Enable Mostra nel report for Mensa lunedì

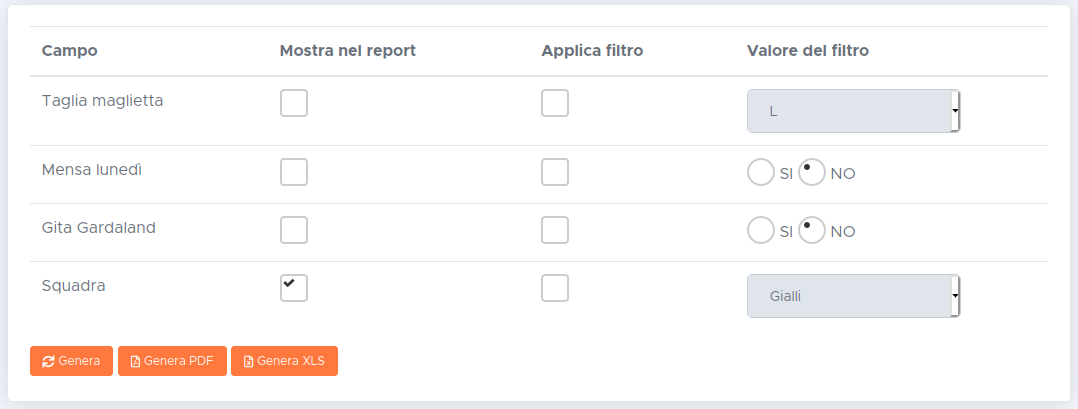click(x=294, y=172)
